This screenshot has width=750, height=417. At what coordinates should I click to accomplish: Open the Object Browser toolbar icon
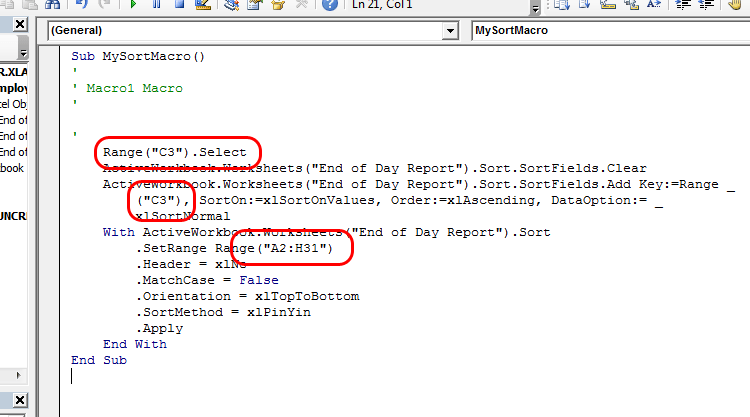[x=278, y=5]
